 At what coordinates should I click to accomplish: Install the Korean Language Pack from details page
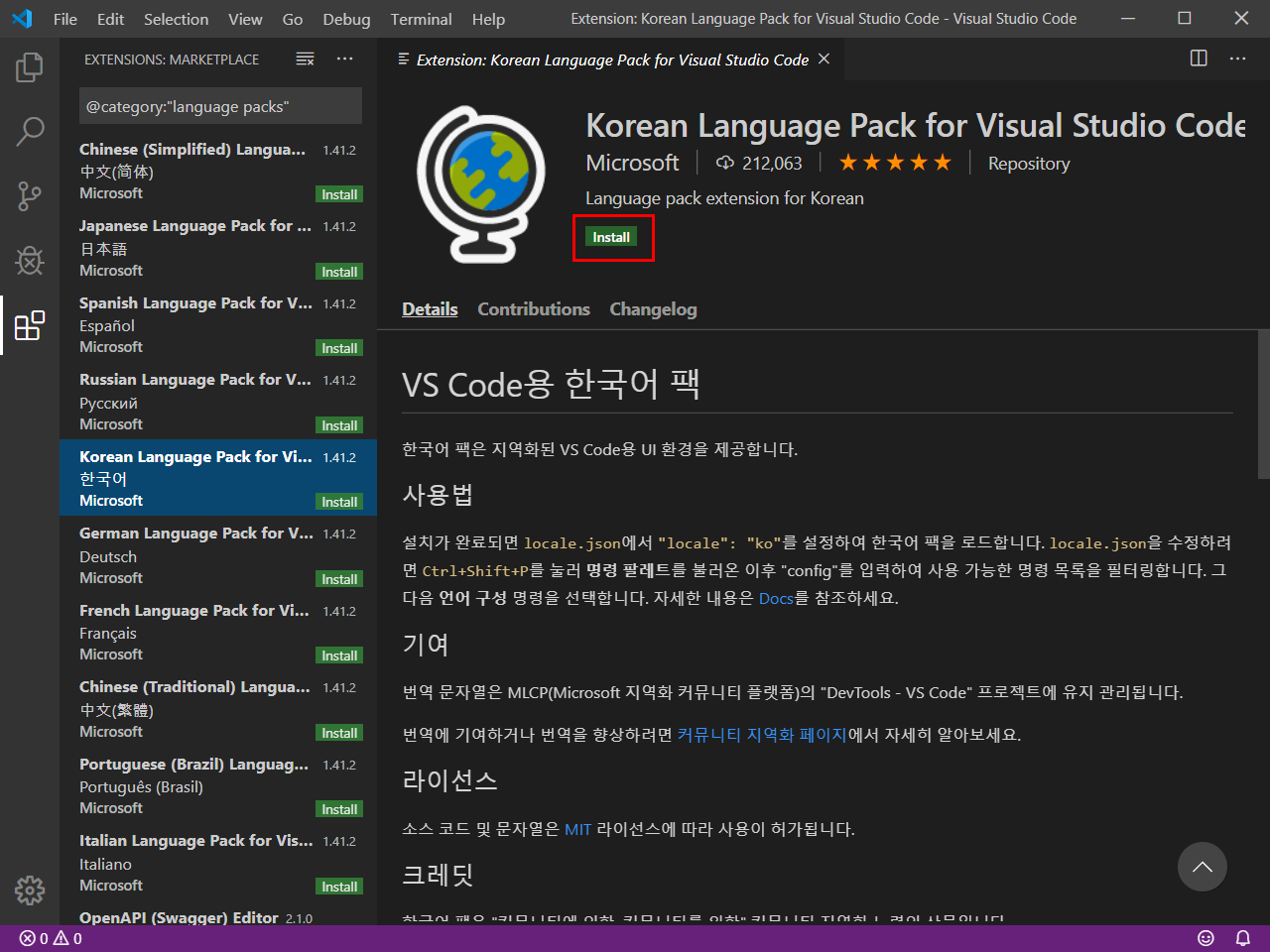[x=611, y=237]
